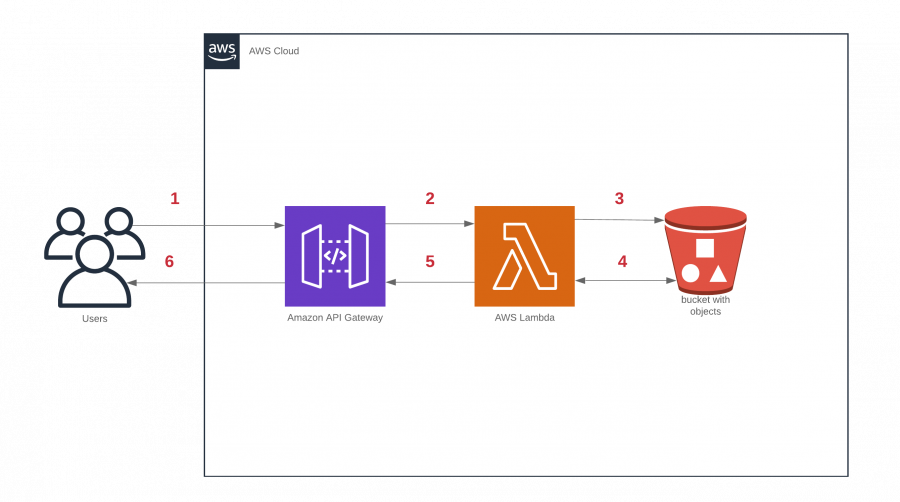The width and height of the screenshot is (900, 502).
Task: Click the AWS logo badge
Action: pos(222,51)
